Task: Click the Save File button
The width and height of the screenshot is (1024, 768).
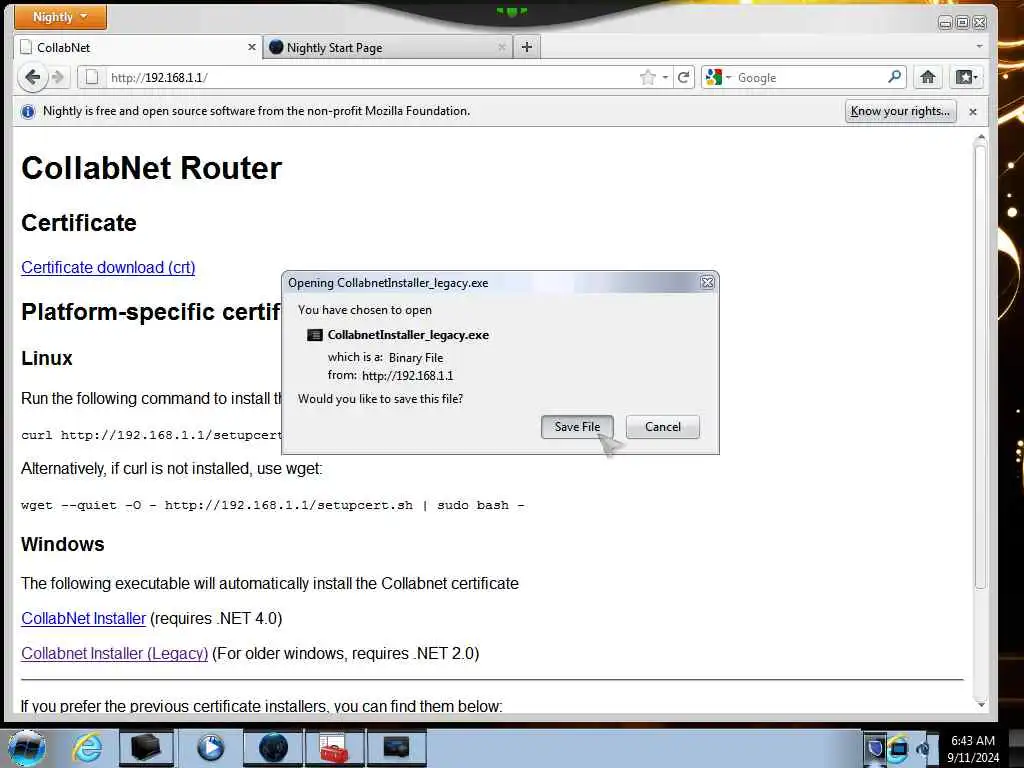Action: pyautogui.click(x=577, y=427)
